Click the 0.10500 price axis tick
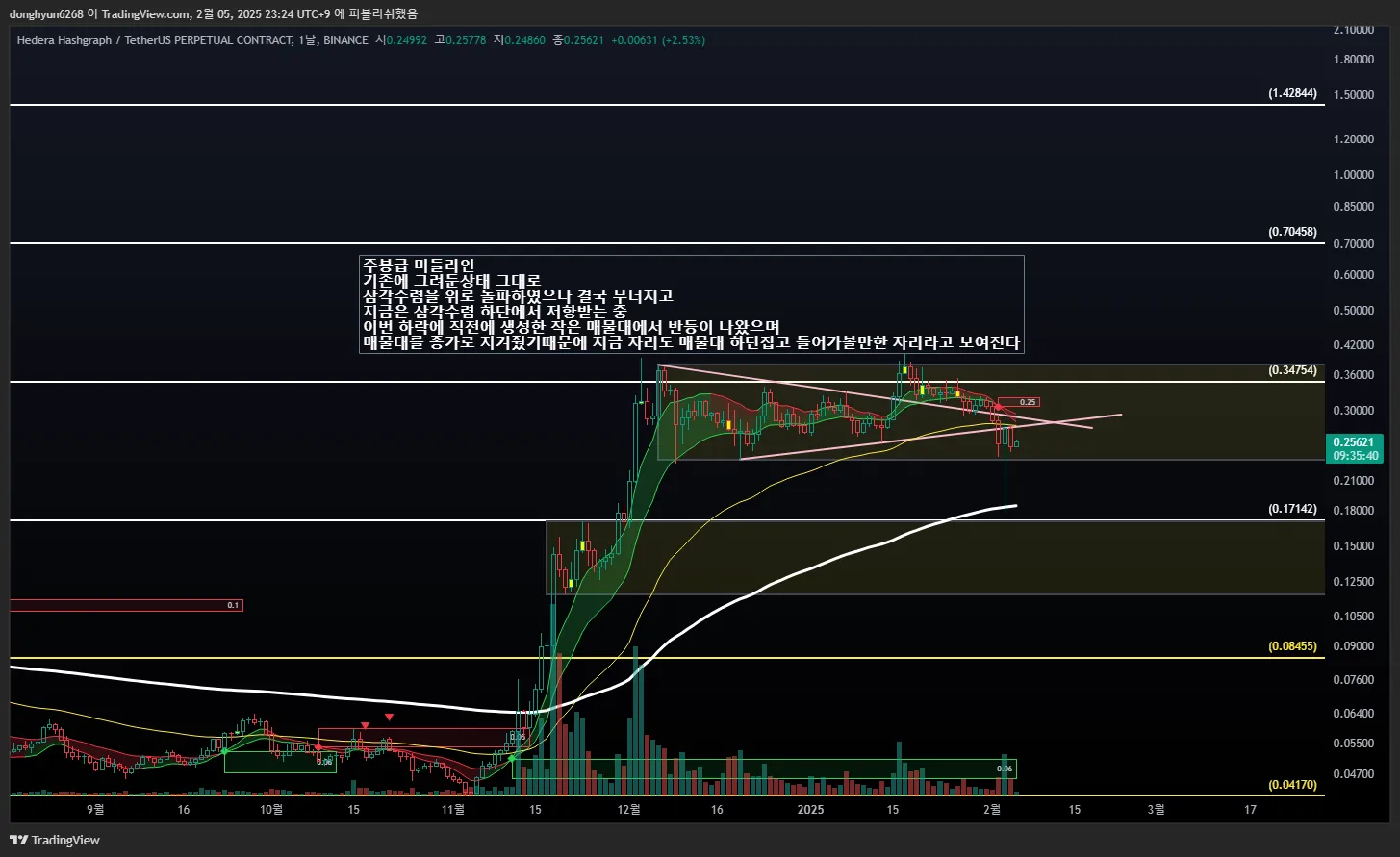 1354,617
